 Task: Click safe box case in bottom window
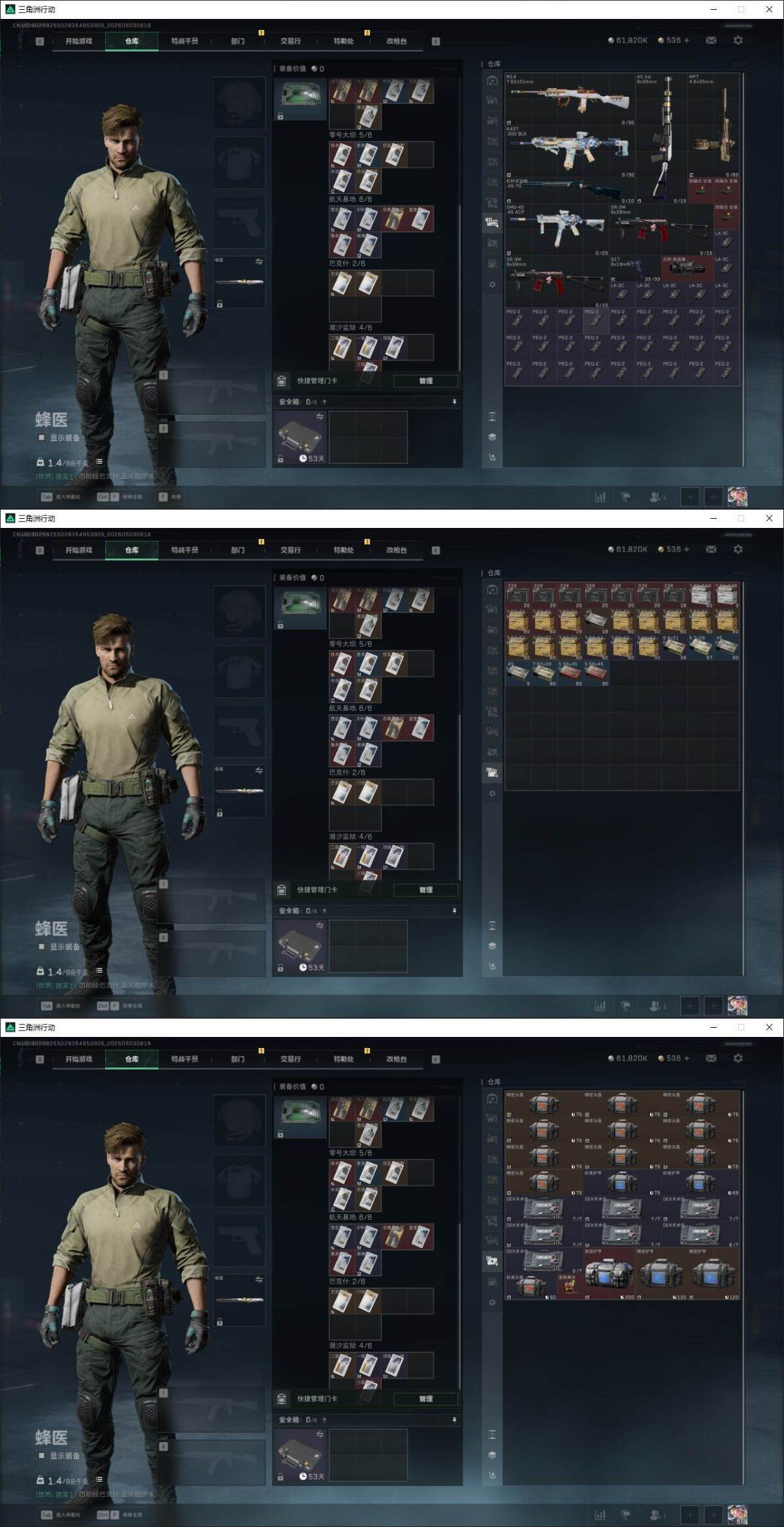tap(300, 1455)
